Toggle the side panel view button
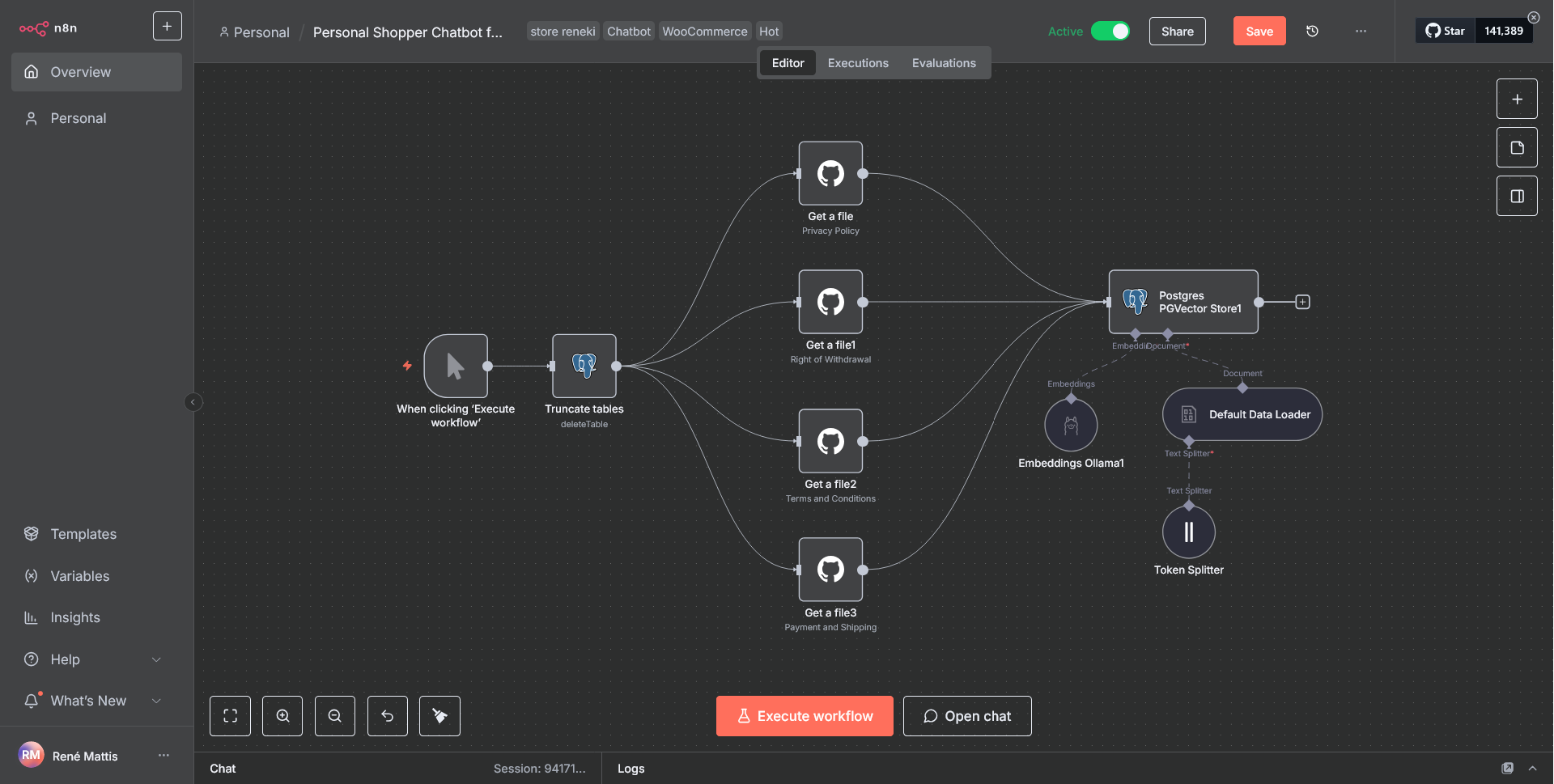Screen dimensions: 1554x784 click(1517, 197)
